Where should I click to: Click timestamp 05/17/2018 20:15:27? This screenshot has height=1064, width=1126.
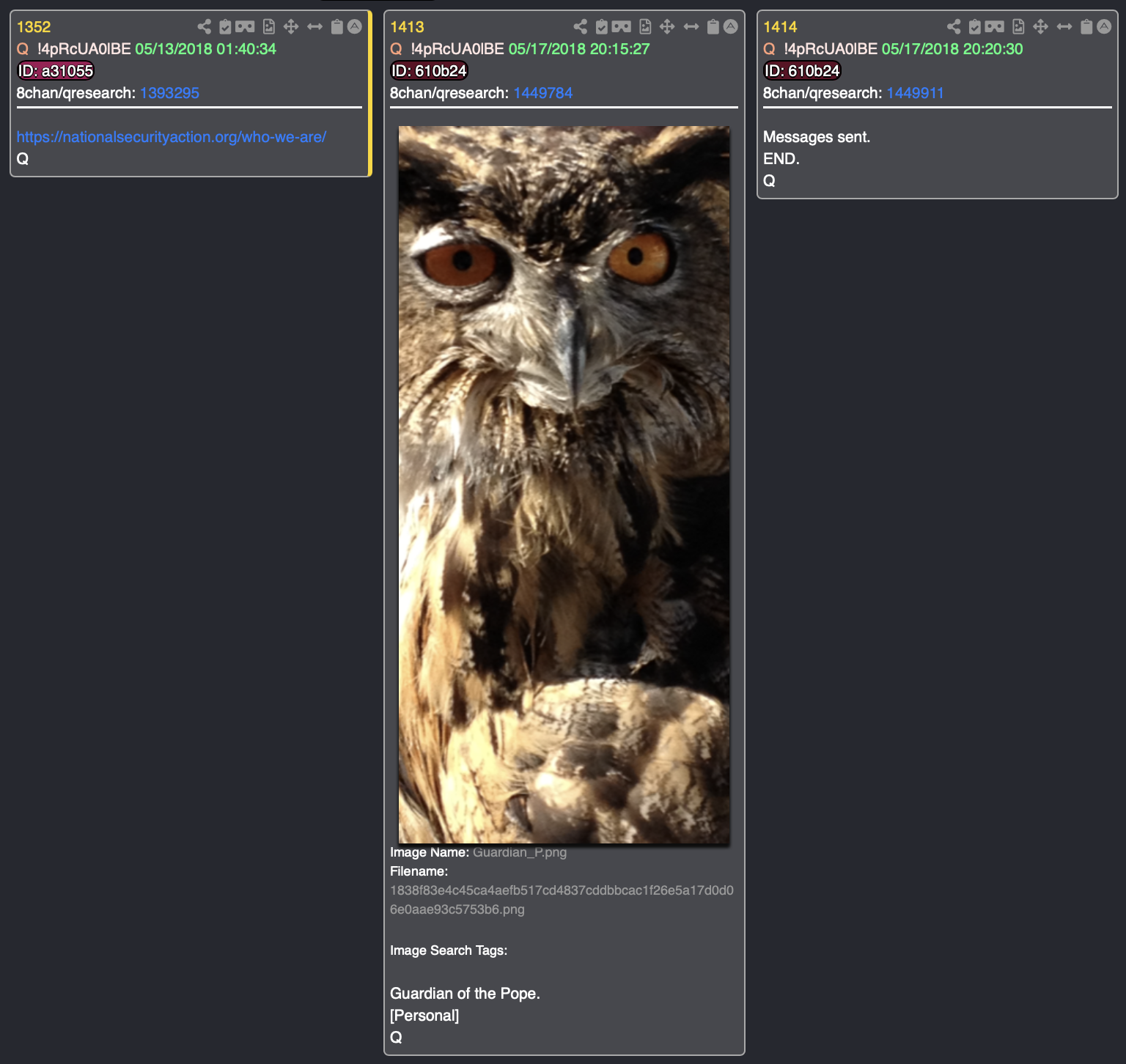[x=579, y=49]
